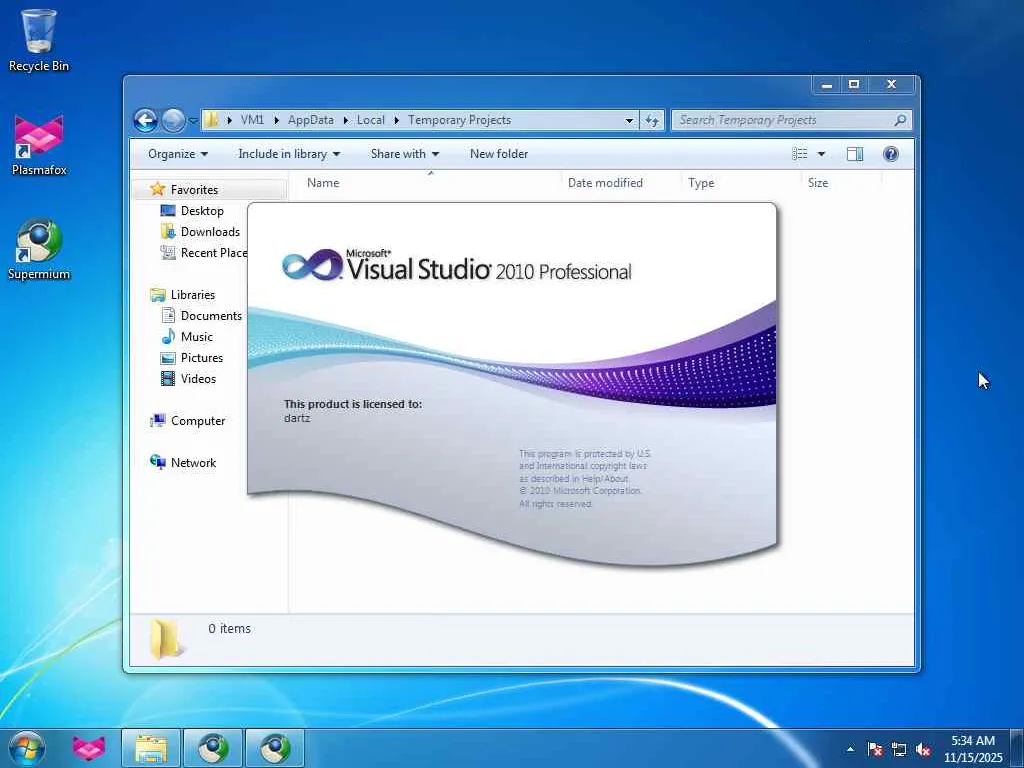Refresh the folder with the refresh button
Screen dimensions: 1024x768
652,121
